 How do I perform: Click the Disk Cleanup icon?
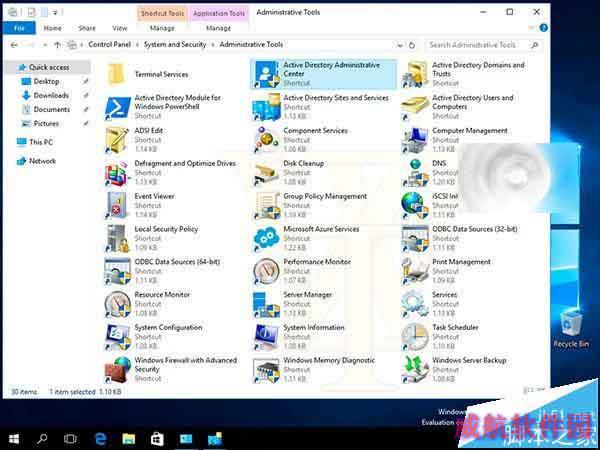pyautogui.click(x=267, y=173)
